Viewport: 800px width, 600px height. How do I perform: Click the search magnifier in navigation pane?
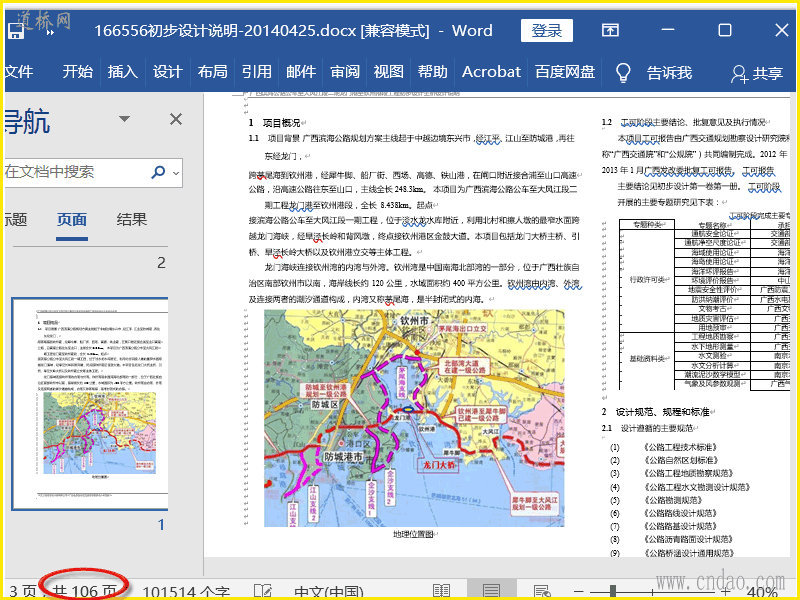coord(158,172)
